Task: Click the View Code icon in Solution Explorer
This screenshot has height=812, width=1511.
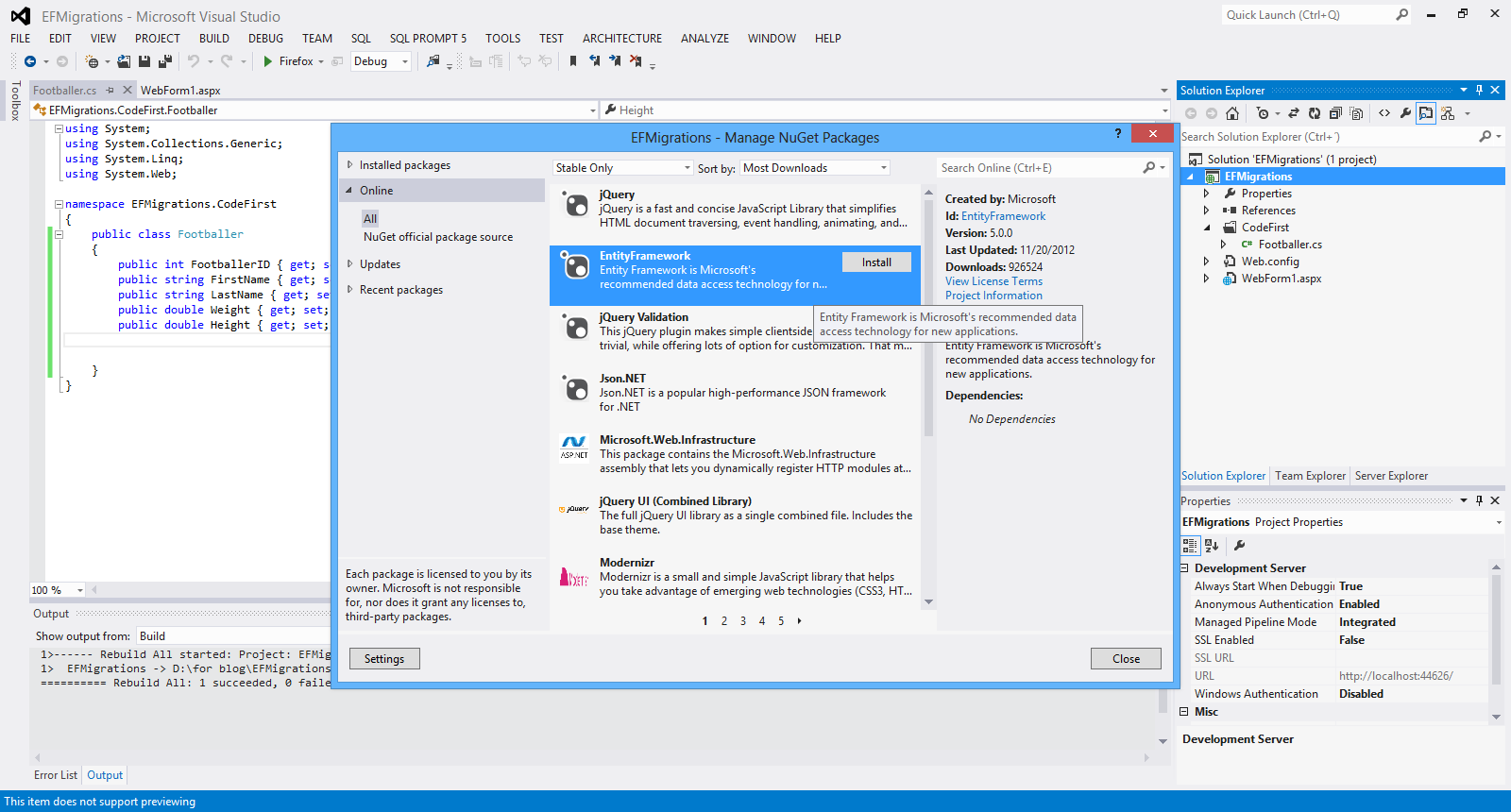Action: click(x=1384, y=113)
